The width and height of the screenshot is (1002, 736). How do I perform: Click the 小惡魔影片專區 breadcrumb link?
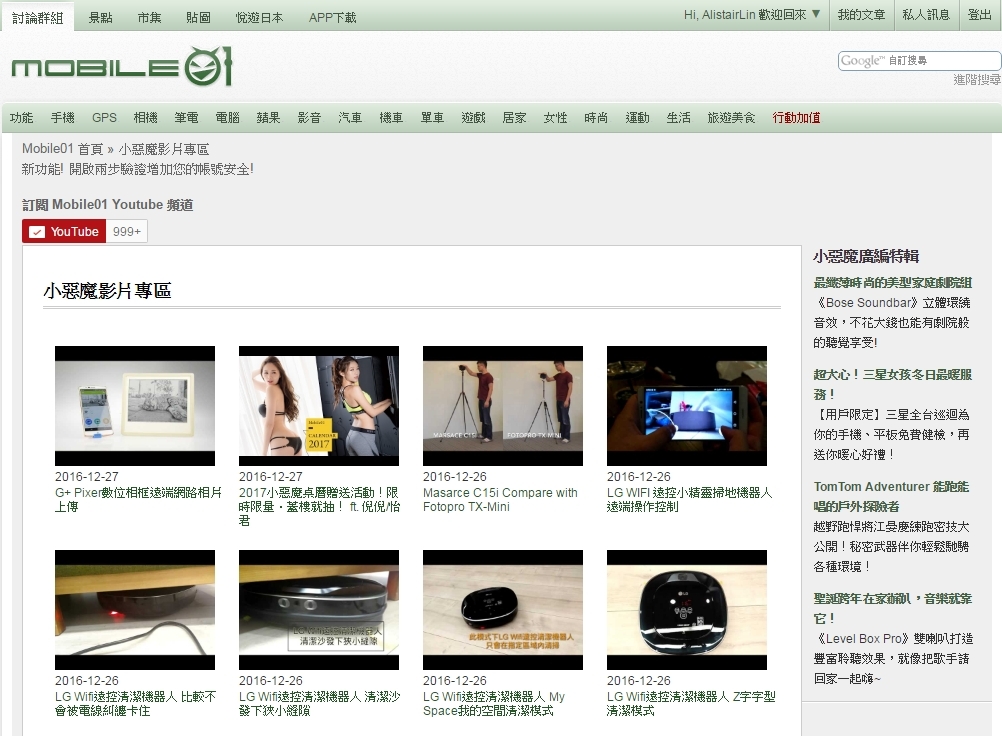pos(164,149)
